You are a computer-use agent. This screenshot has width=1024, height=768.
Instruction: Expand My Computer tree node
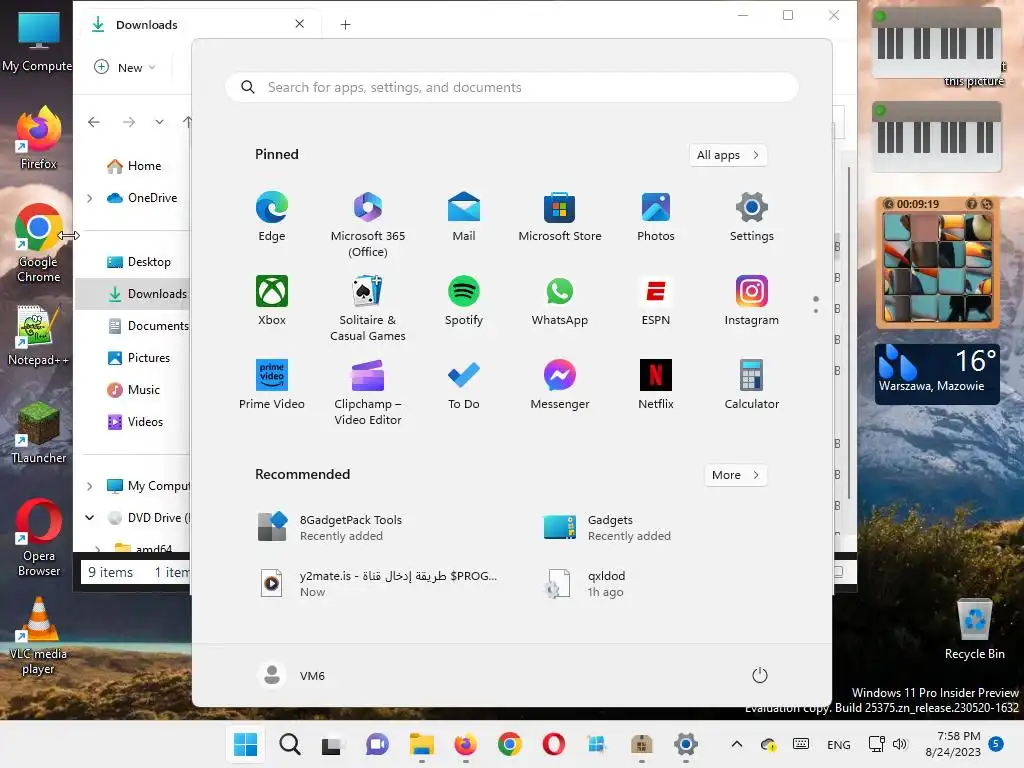click(90, 486)
